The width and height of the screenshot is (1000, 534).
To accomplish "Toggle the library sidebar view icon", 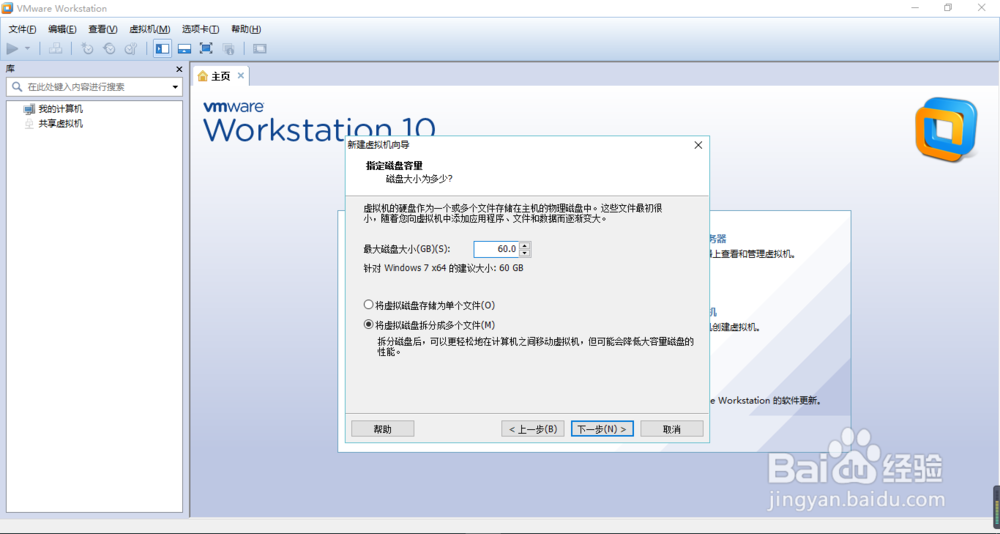I will pos(163,48).
